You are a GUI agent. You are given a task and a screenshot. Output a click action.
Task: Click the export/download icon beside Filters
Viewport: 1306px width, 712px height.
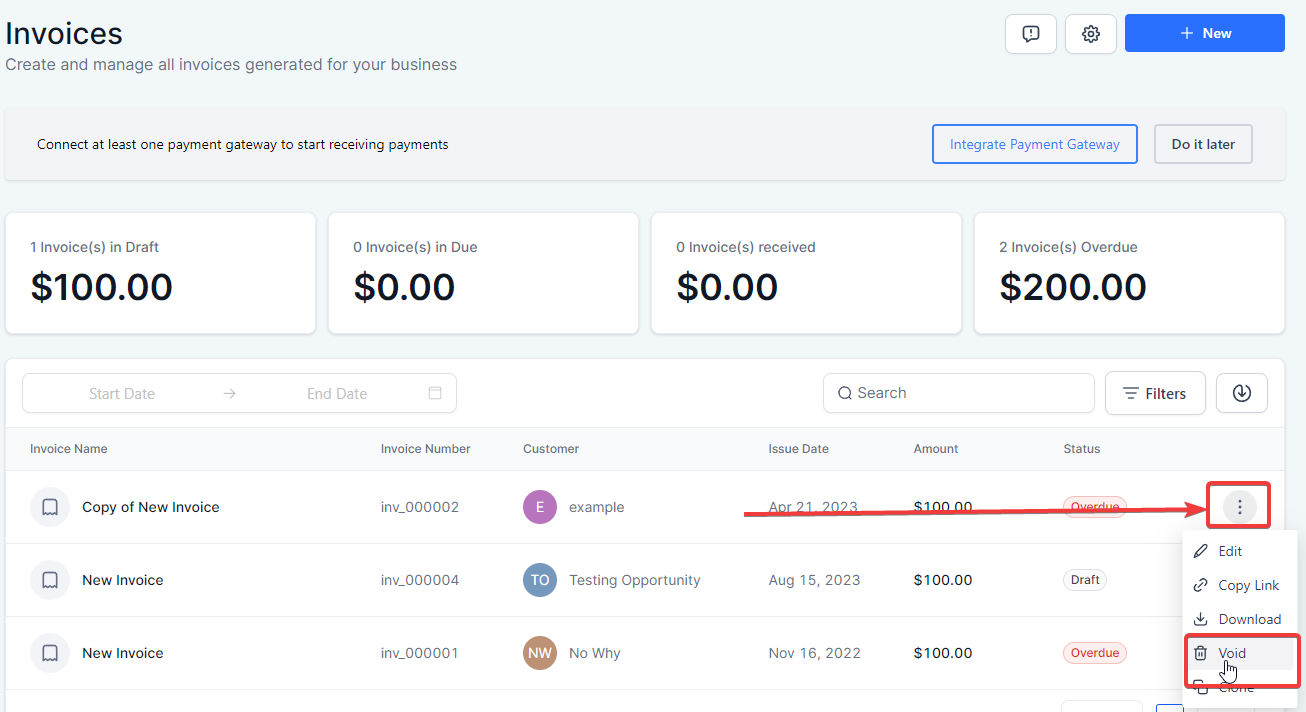[1241, 392]
